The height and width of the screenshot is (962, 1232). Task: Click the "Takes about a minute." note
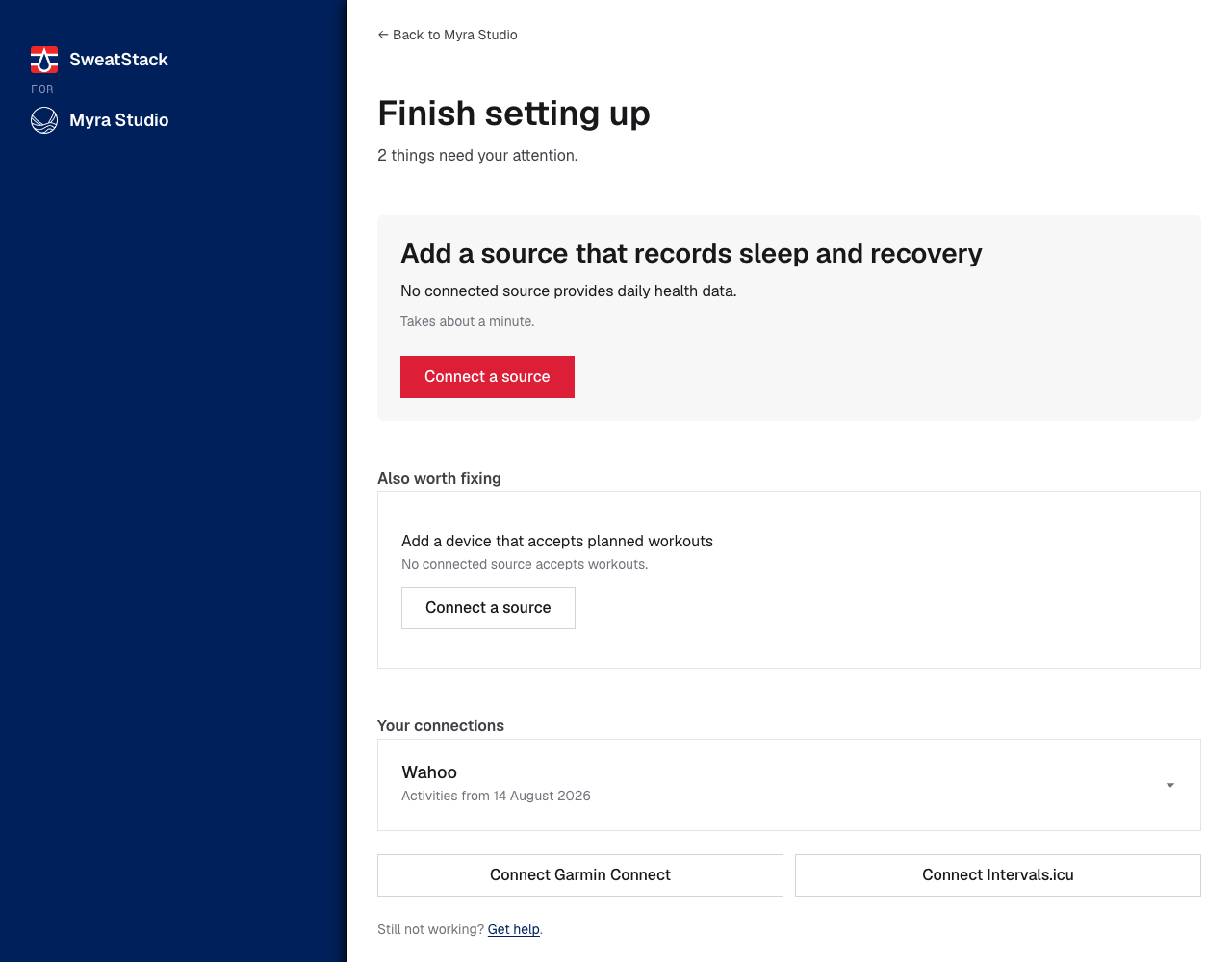click(x=468, y=321)
